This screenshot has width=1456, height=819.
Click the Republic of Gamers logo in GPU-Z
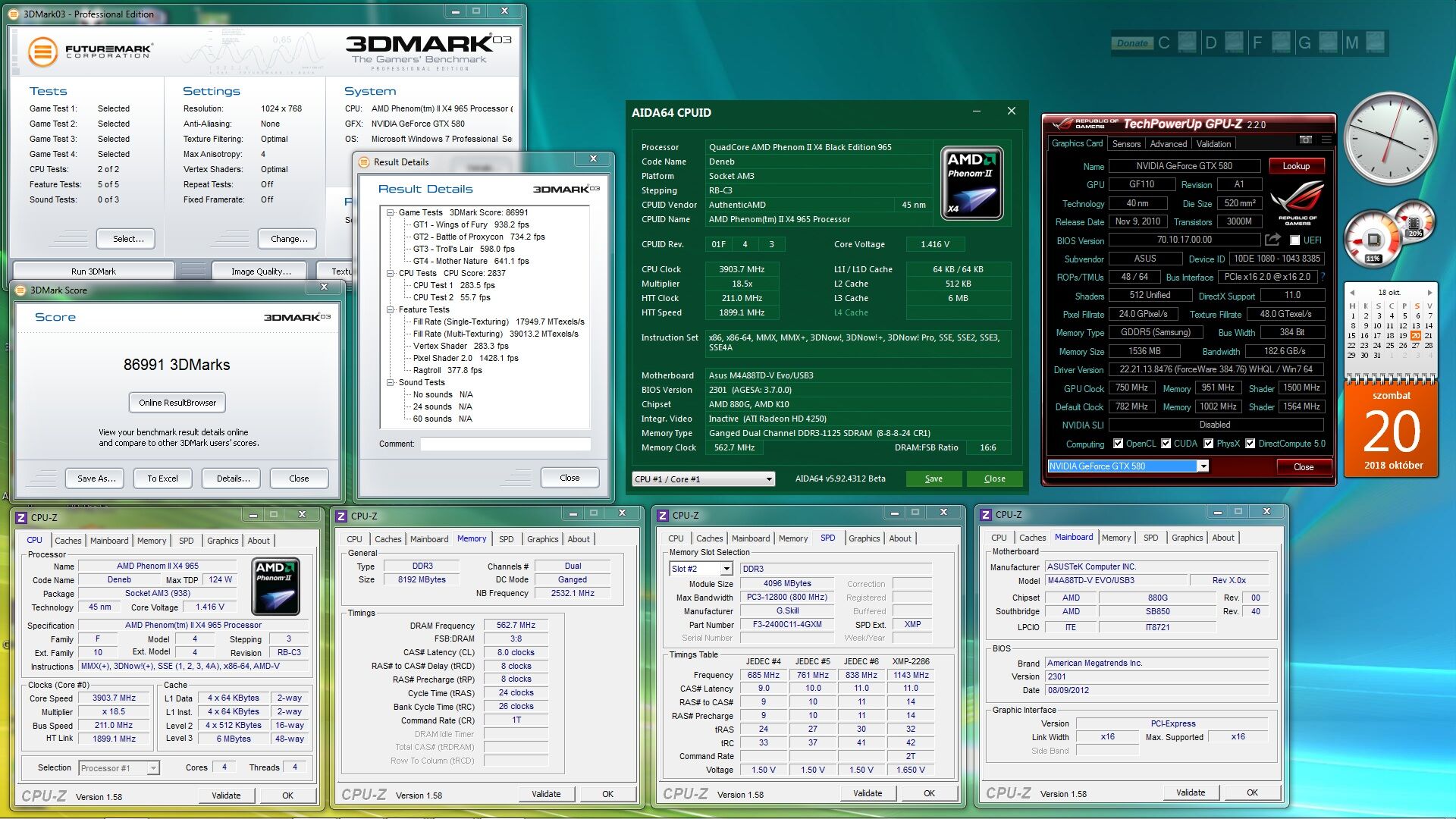pyautogui.click(x=1298, y=202)
